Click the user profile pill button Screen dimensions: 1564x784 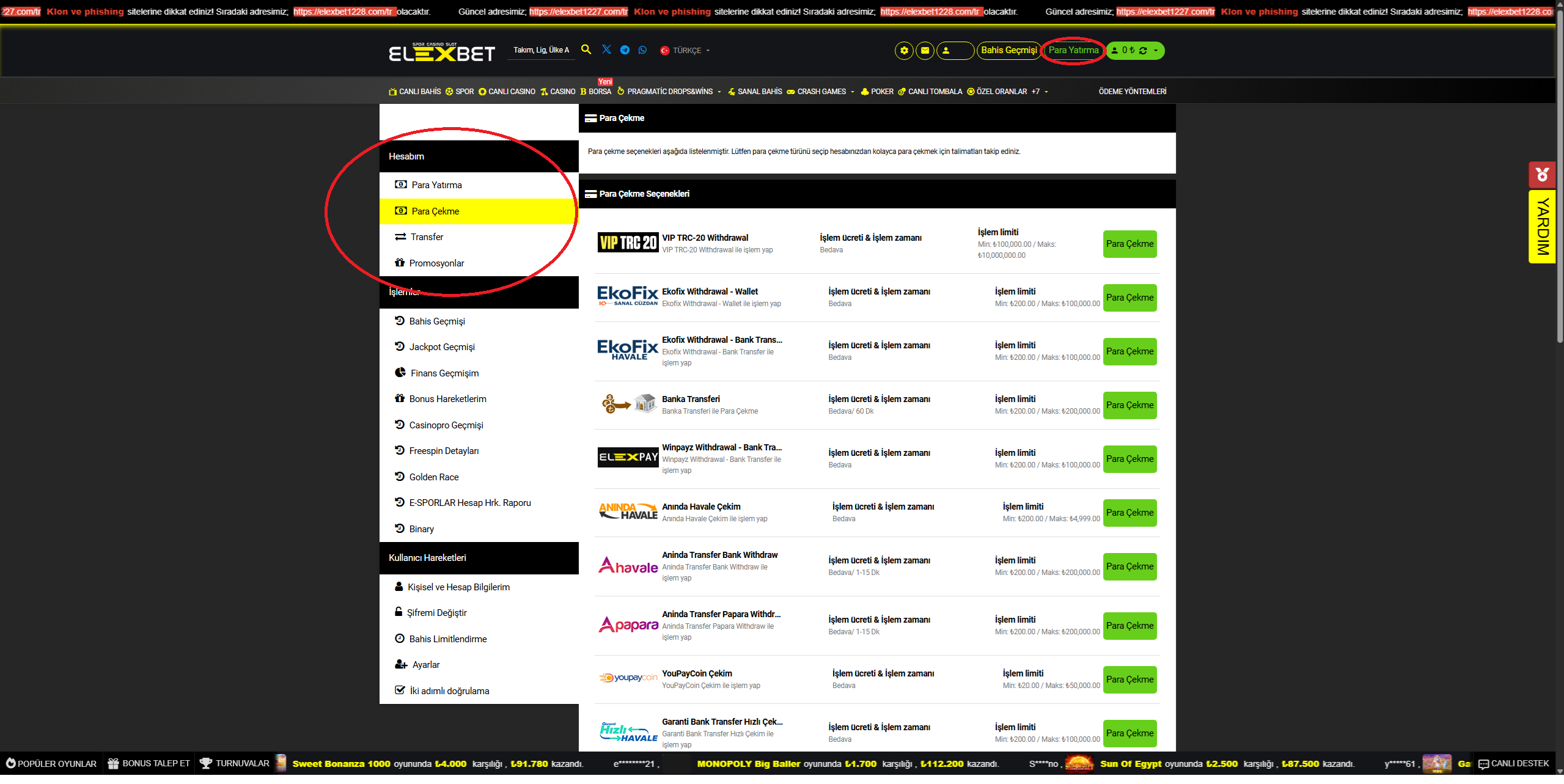coord(955,50)
